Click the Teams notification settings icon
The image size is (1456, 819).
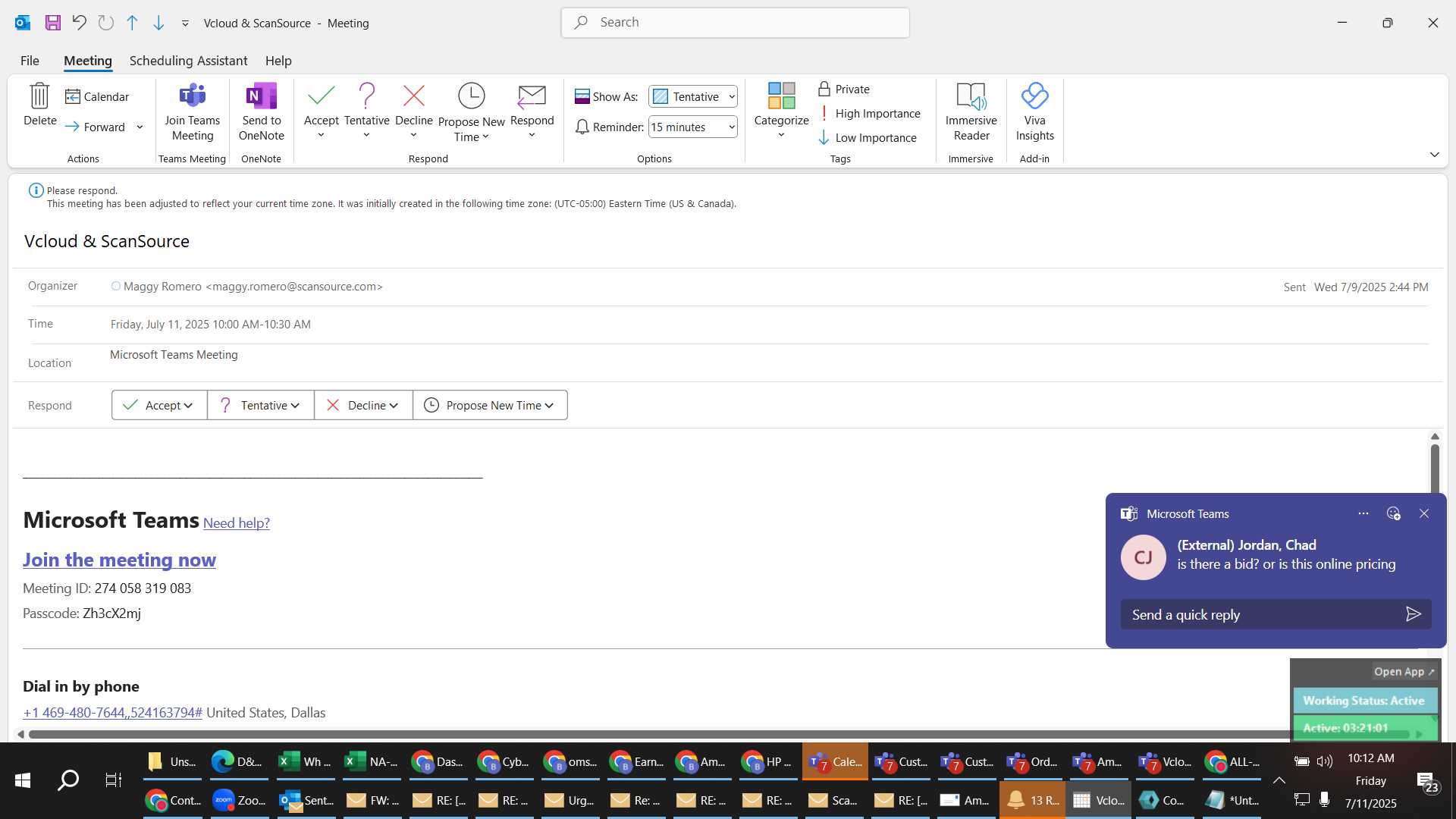1393,513
